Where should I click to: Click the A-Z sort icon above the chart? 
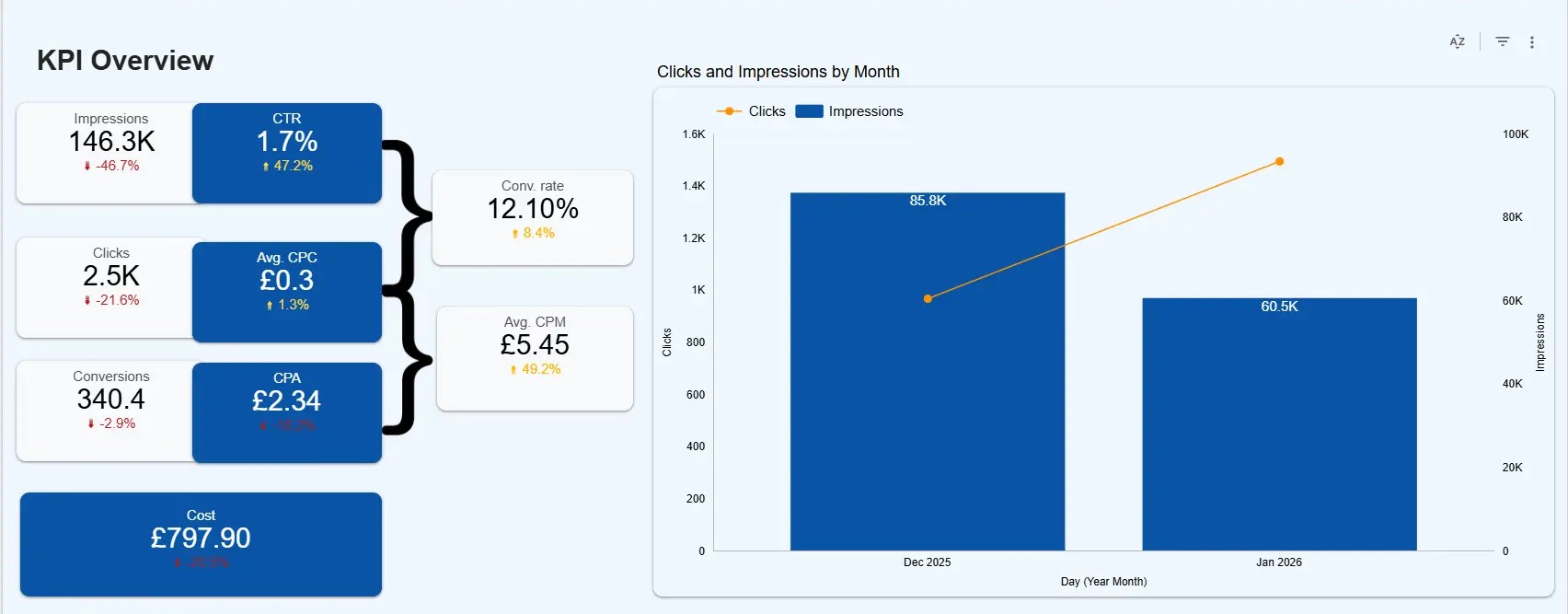tap(1458, 42)
